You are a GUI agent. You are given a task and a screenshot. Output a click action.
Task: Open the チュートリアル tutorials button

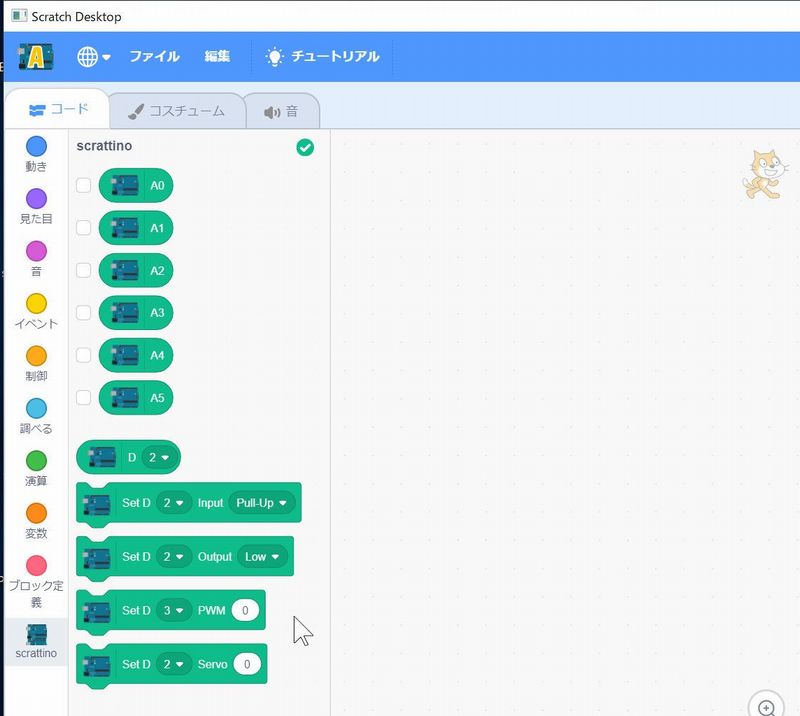tap(322, 57)
